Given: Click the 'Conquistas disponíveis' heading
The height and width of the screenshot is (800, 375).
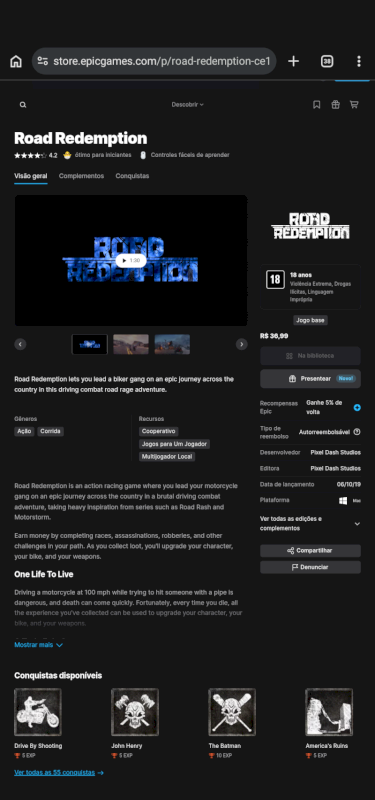Looking at the screenshot, I should (x=58, y=676).
